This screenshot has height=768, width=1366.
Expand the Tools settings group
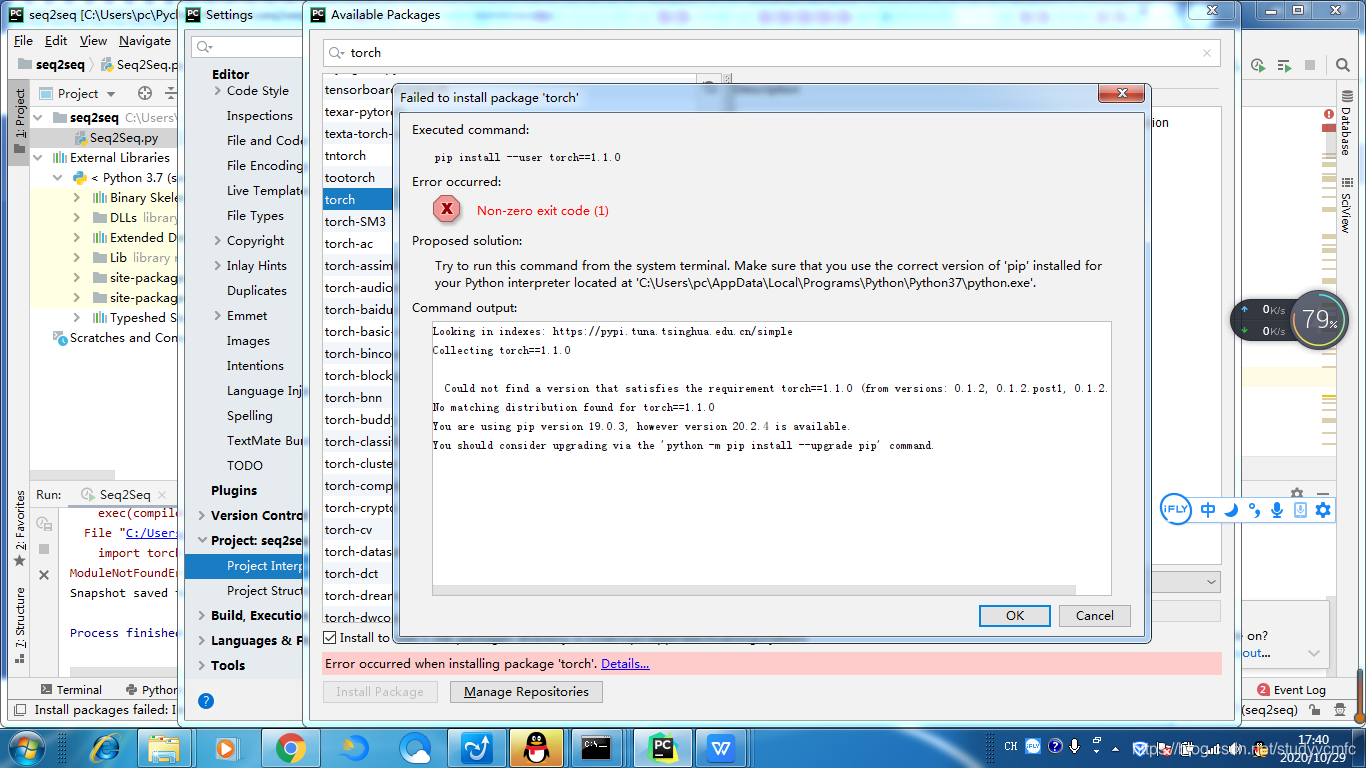(x=202, y=665)
